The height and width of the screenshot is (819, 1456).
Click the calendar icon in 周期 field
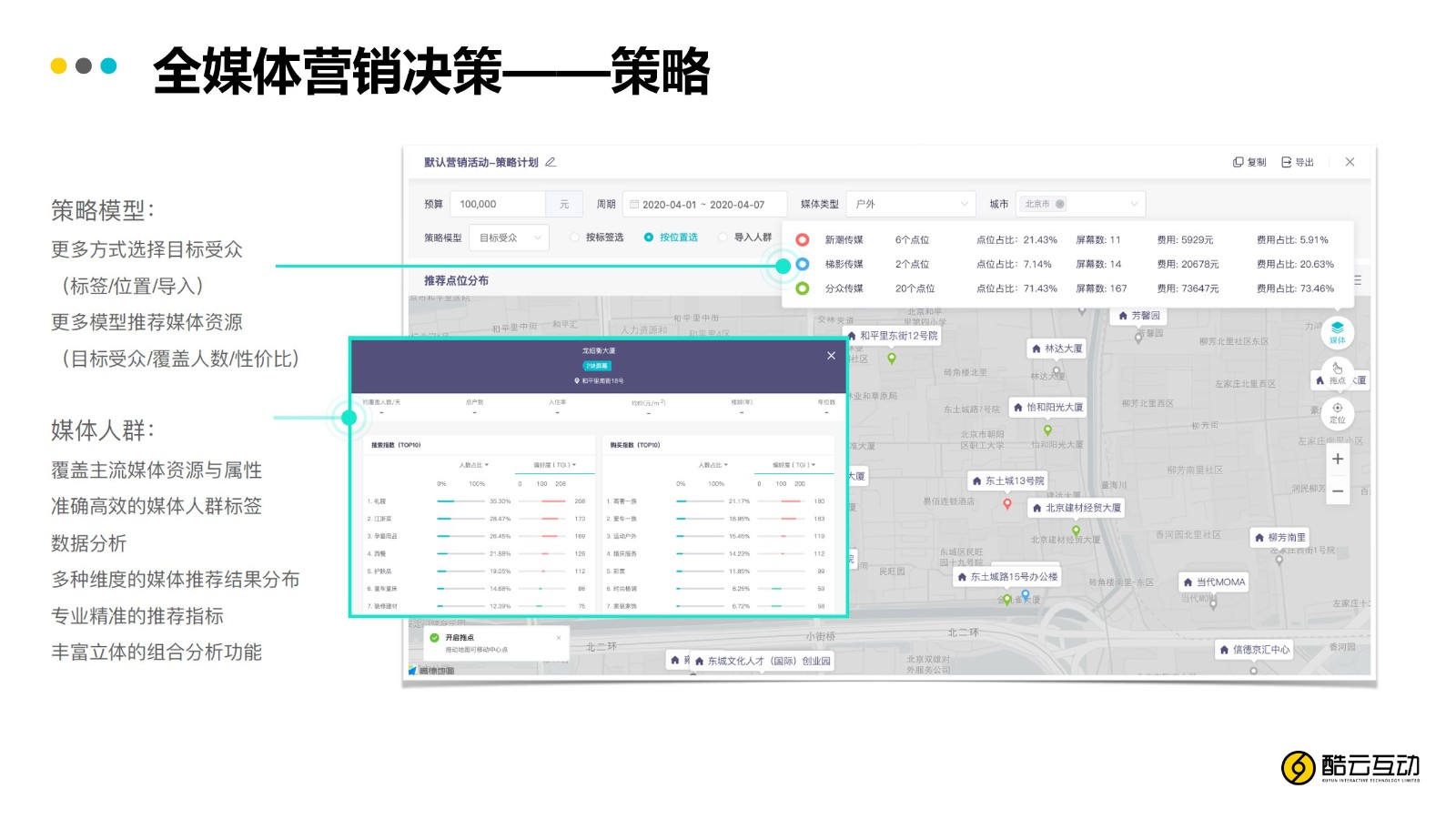634,205
